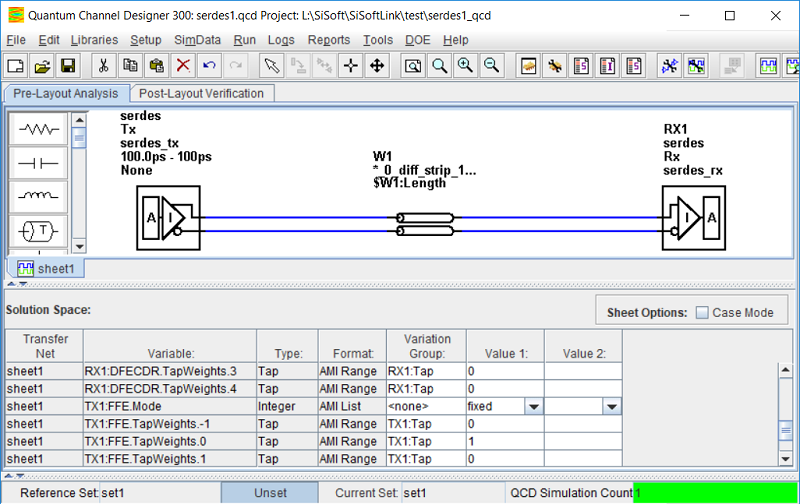Click the red X Delete icon
This screenshot has width=800, height=504.
183,66
